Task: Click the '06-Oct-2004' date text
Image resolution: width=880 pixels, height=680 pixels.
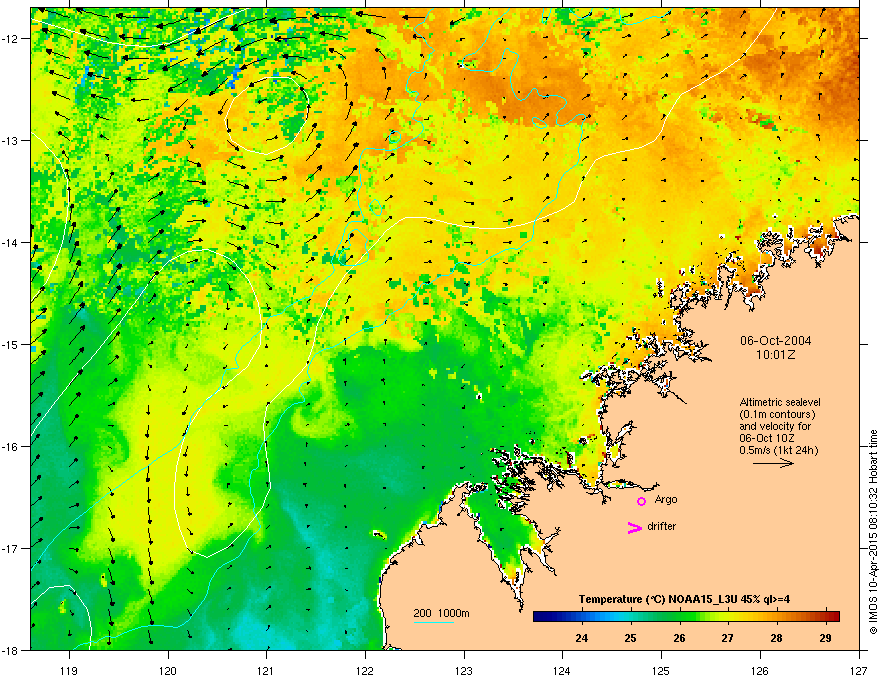Action: (775, 341)
